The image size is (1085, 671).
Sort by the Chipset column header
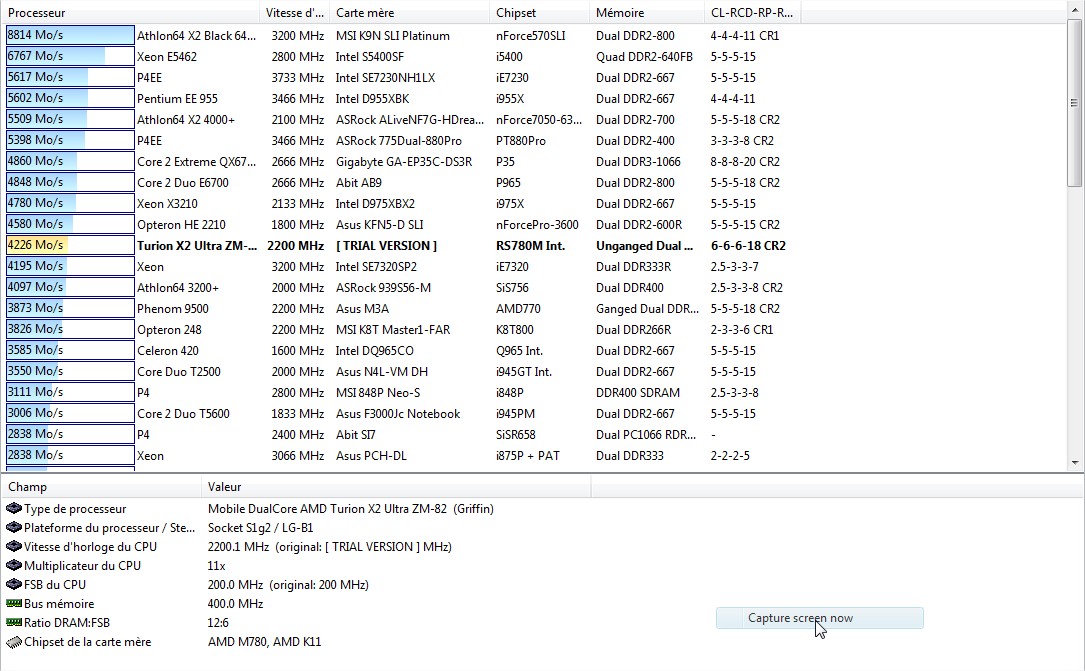pyautogui.click(x=540, y=12)
